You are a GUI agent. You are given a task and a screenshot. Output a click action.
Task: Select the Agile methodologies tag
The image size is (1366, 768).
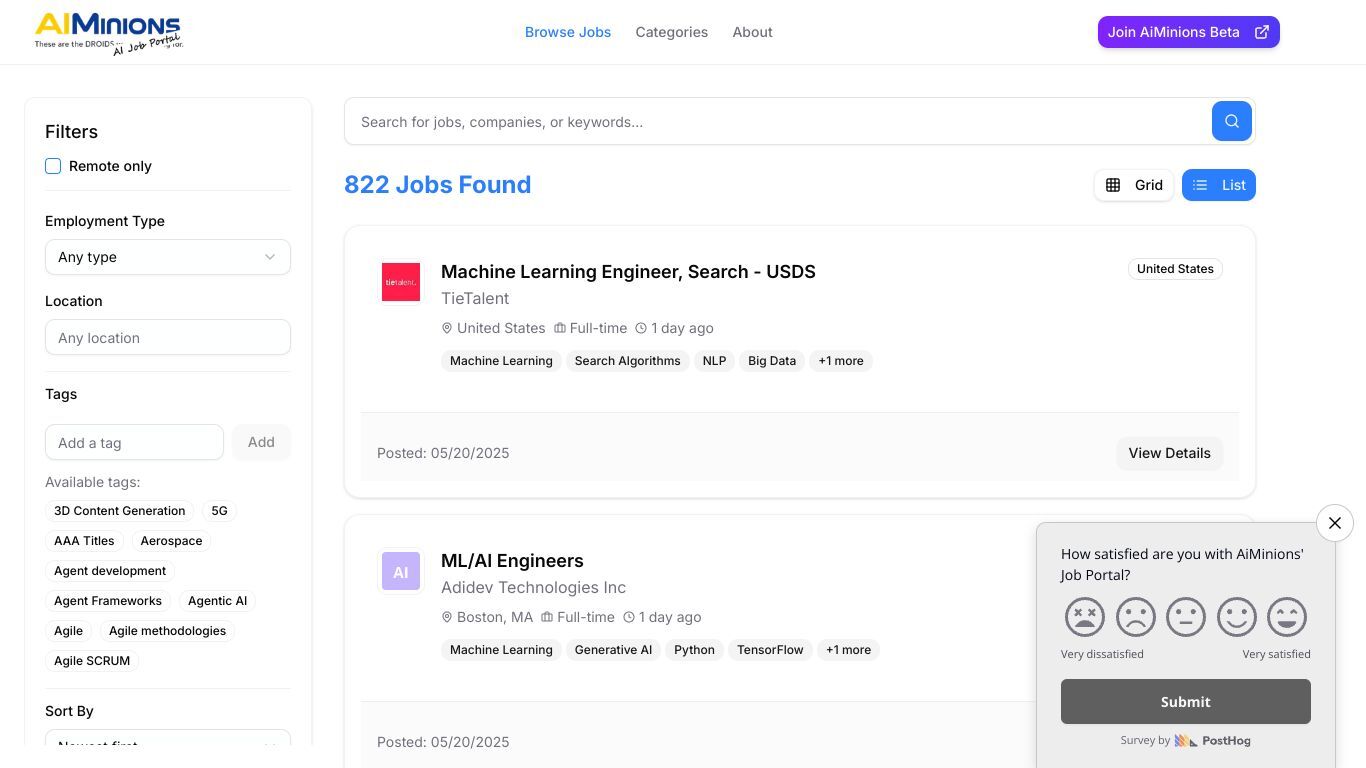(167, 631)
